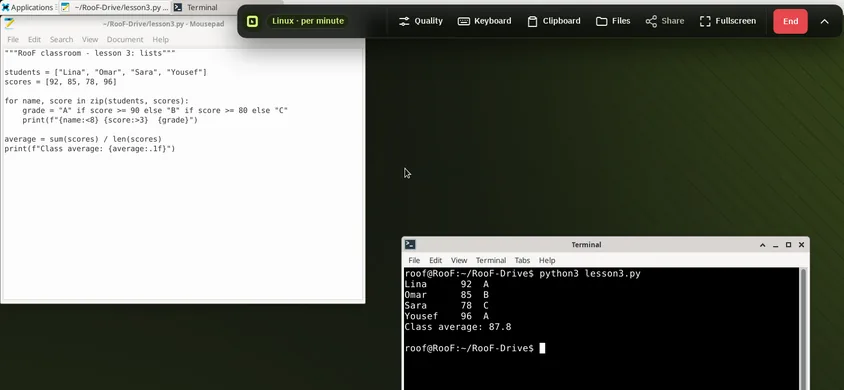Open the File menu in Mousepad

[x=13, y=39]
